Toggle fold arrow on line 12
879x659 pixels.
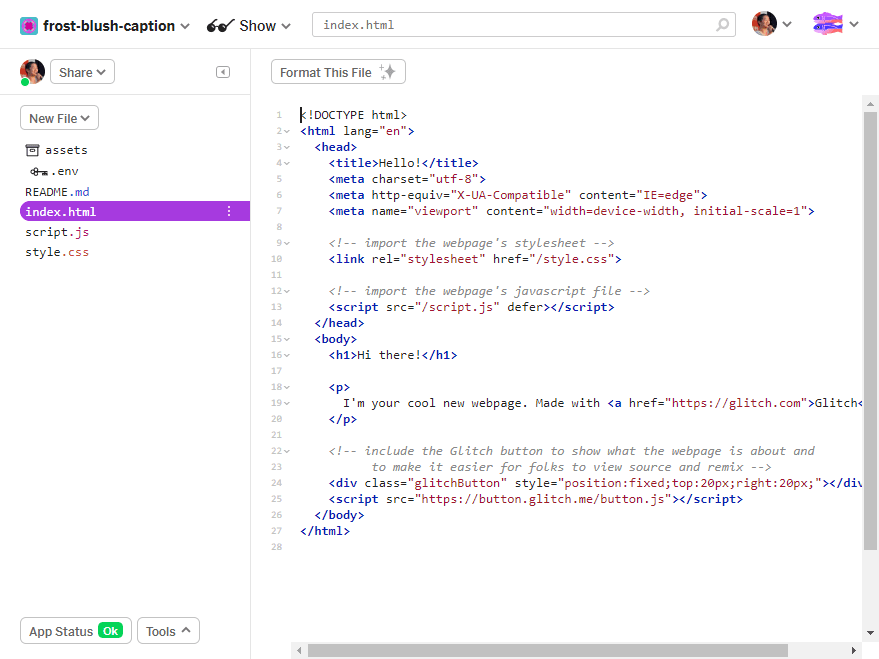coord(287,291)
